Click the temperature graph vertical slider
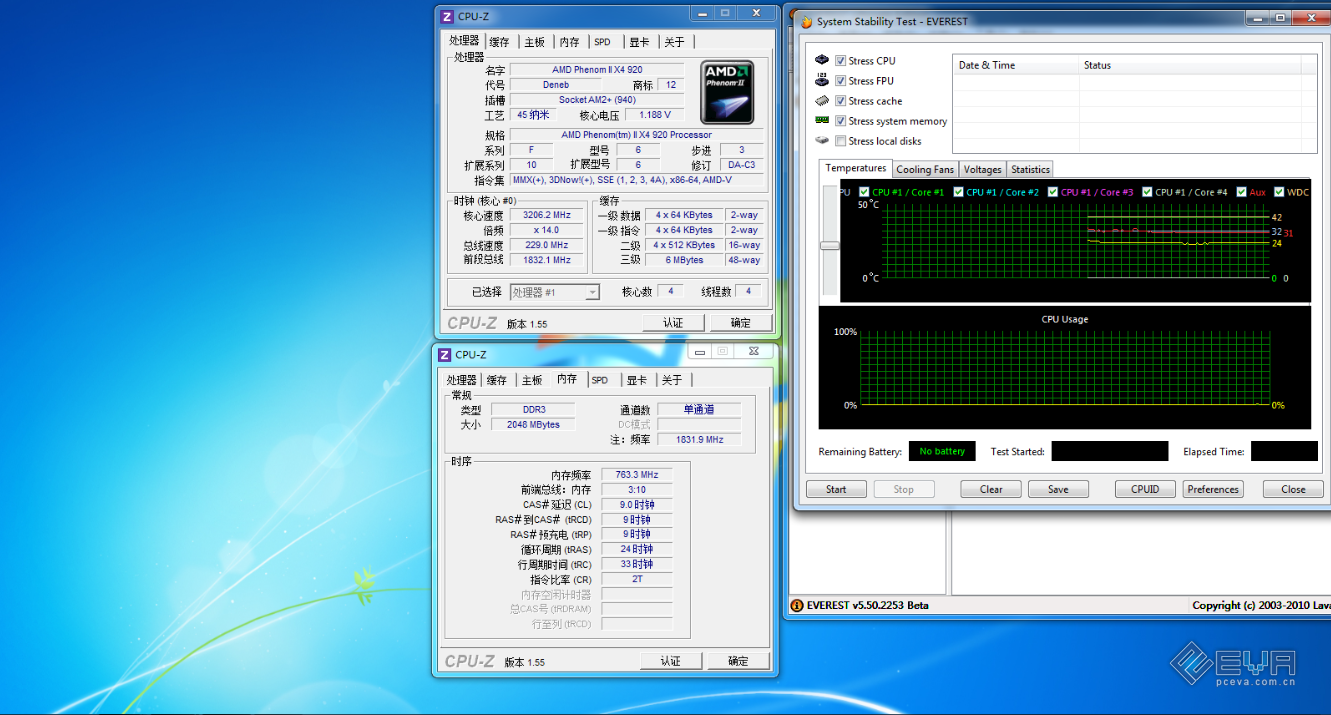The width and height of the screenshot is (1331, 715). [830, 244]
